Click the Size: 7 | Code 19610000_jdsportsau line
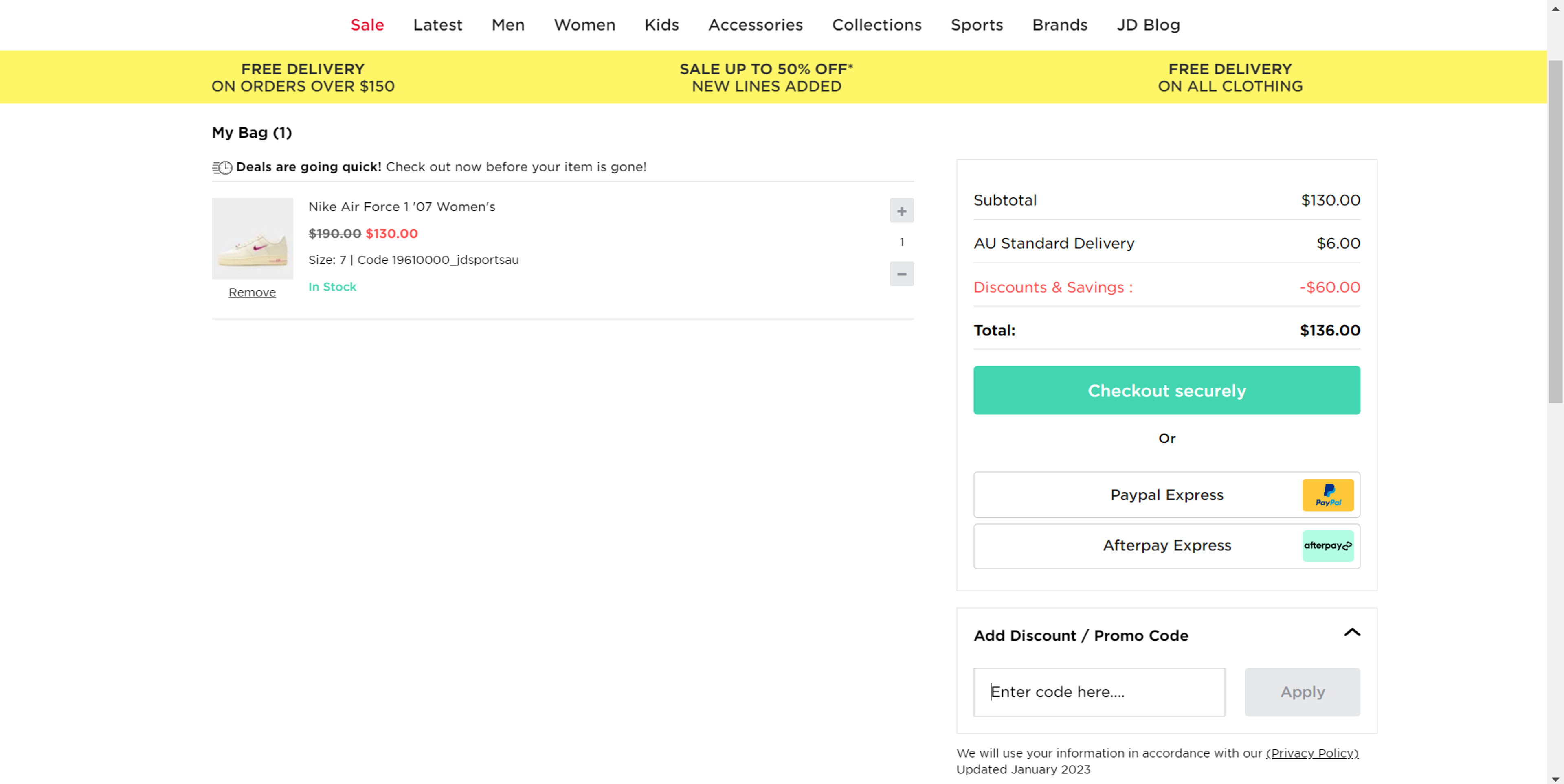The image size is (1564, 784). point(413,261)
